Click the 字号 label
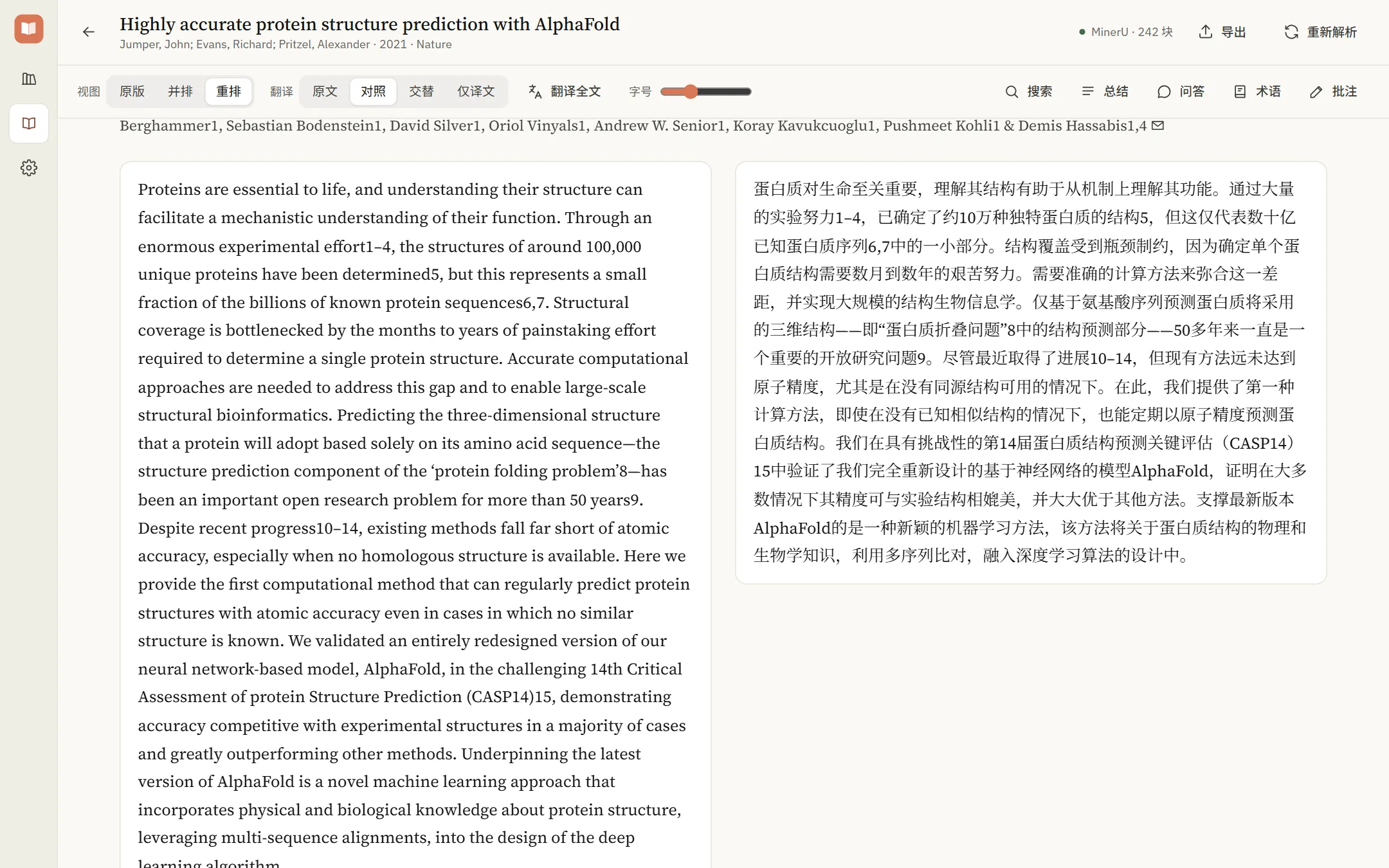This screenshot has height=868, width=1389. click(x=640, y=91)
